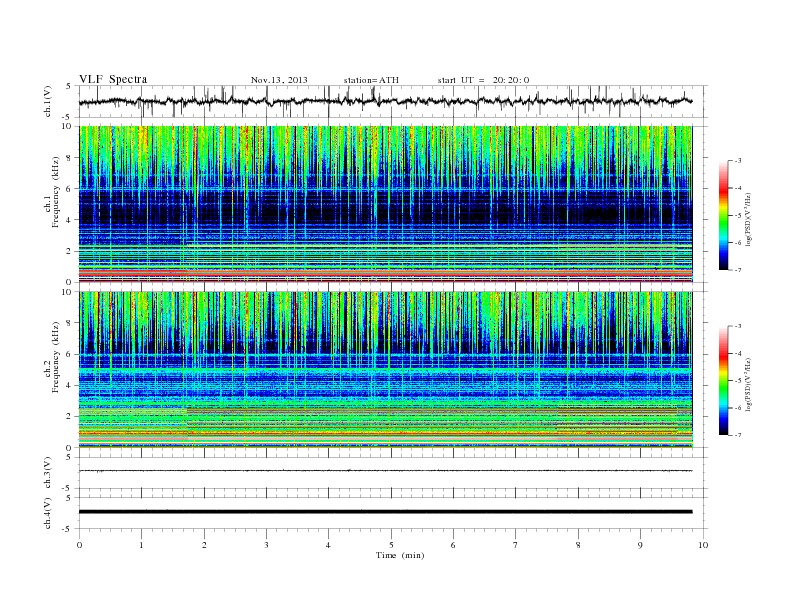This screenshot has width=792, height=612.
Task: Click the '-3' value on ch.2 color bar
Action: click(x=738, y=326)
